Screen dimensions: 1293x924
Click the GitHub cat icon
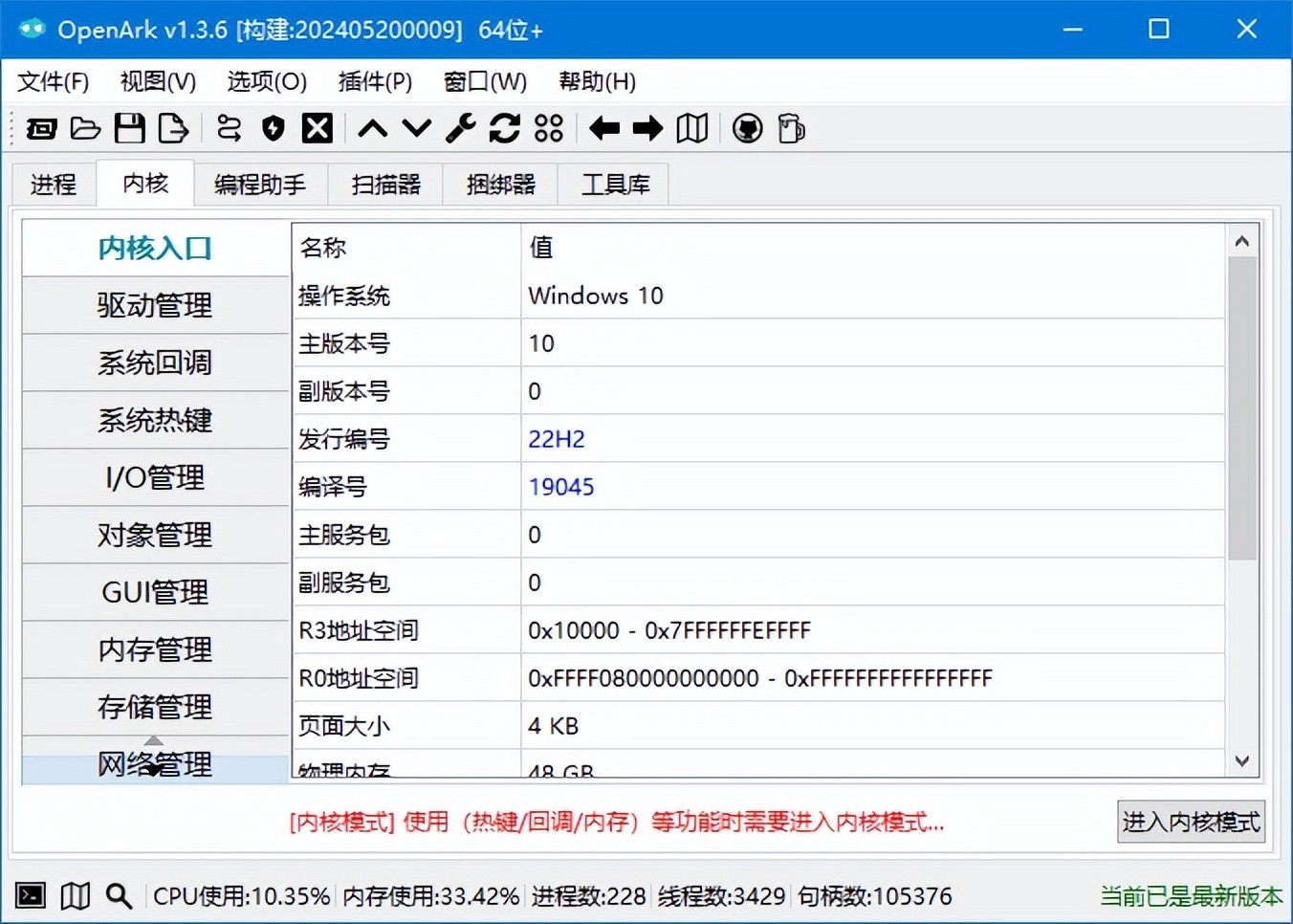coord(747,128)
